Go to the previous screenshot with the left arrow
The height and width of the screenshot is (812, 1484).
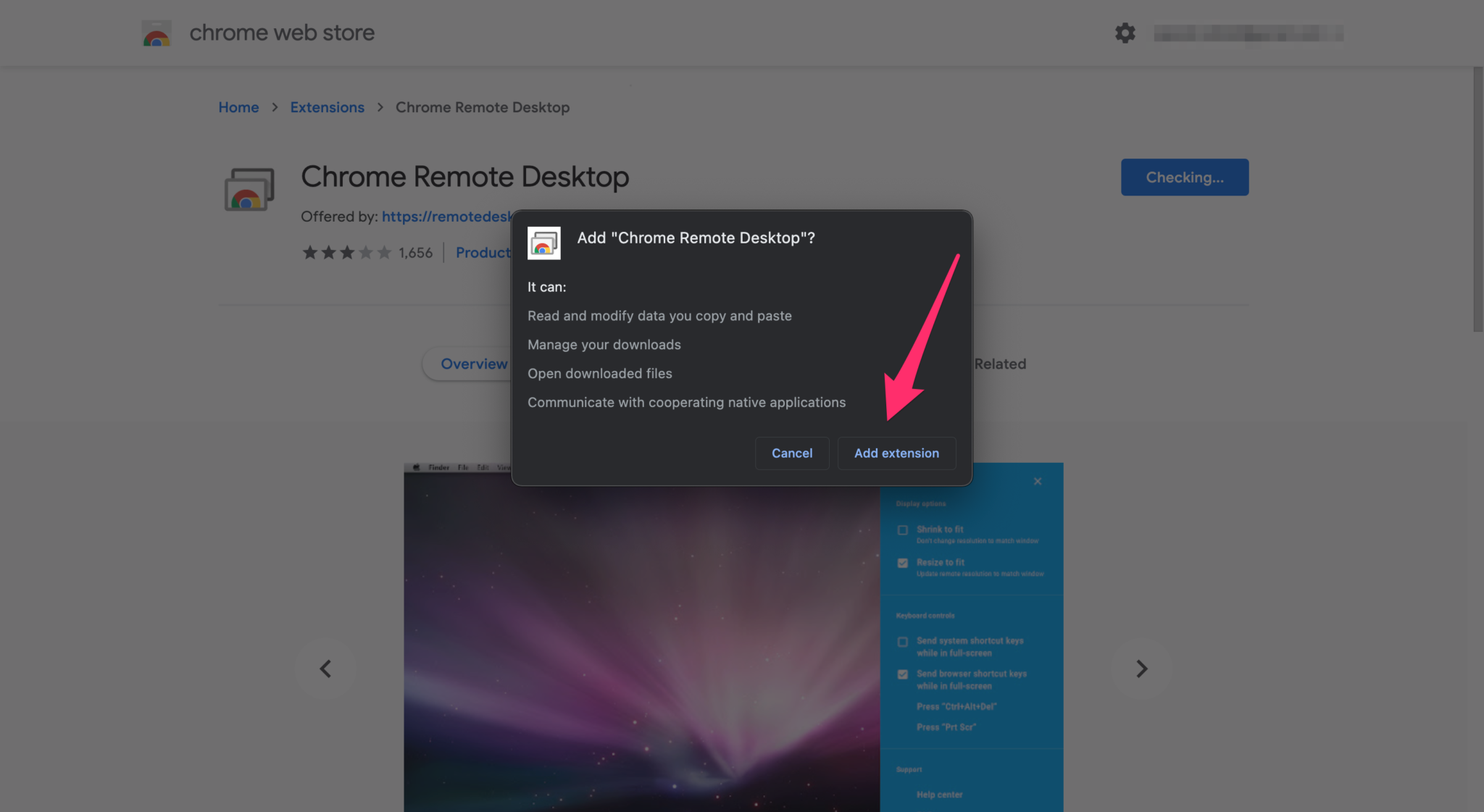(x=325, y=668)
